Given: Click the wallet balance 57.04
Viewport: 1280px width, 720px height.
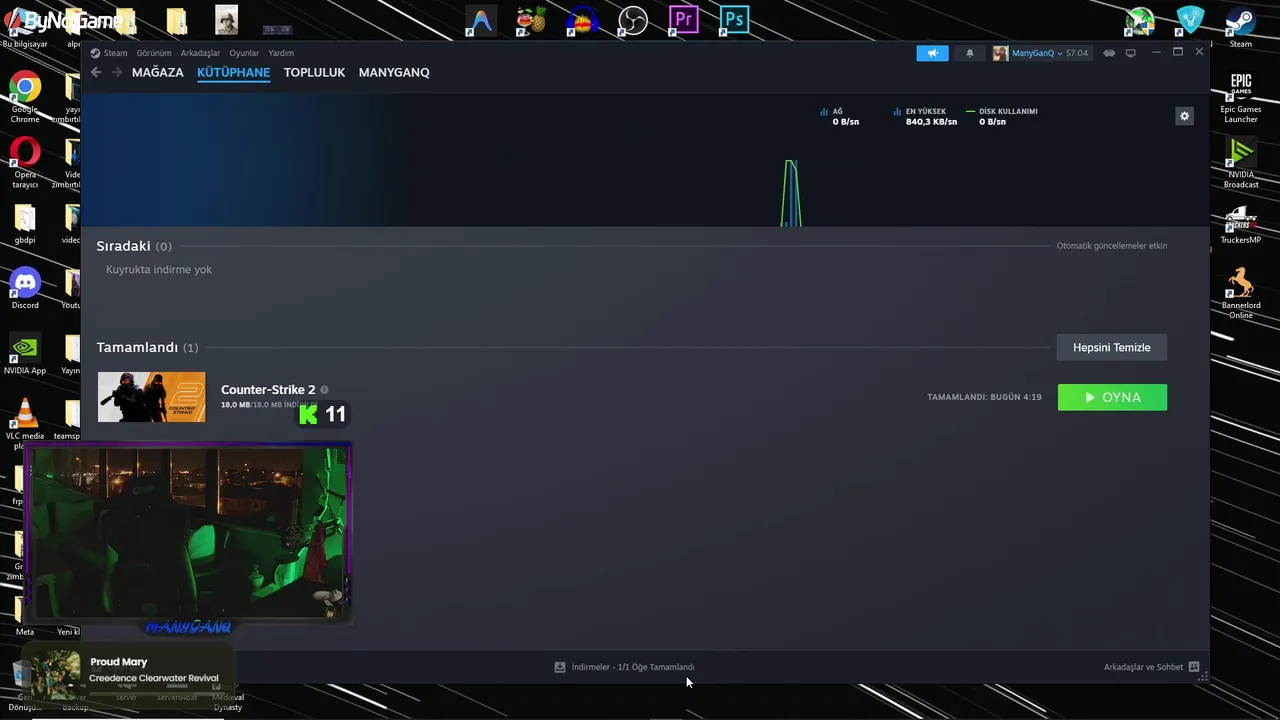Looking at the screenshot, I should 1077,53.
